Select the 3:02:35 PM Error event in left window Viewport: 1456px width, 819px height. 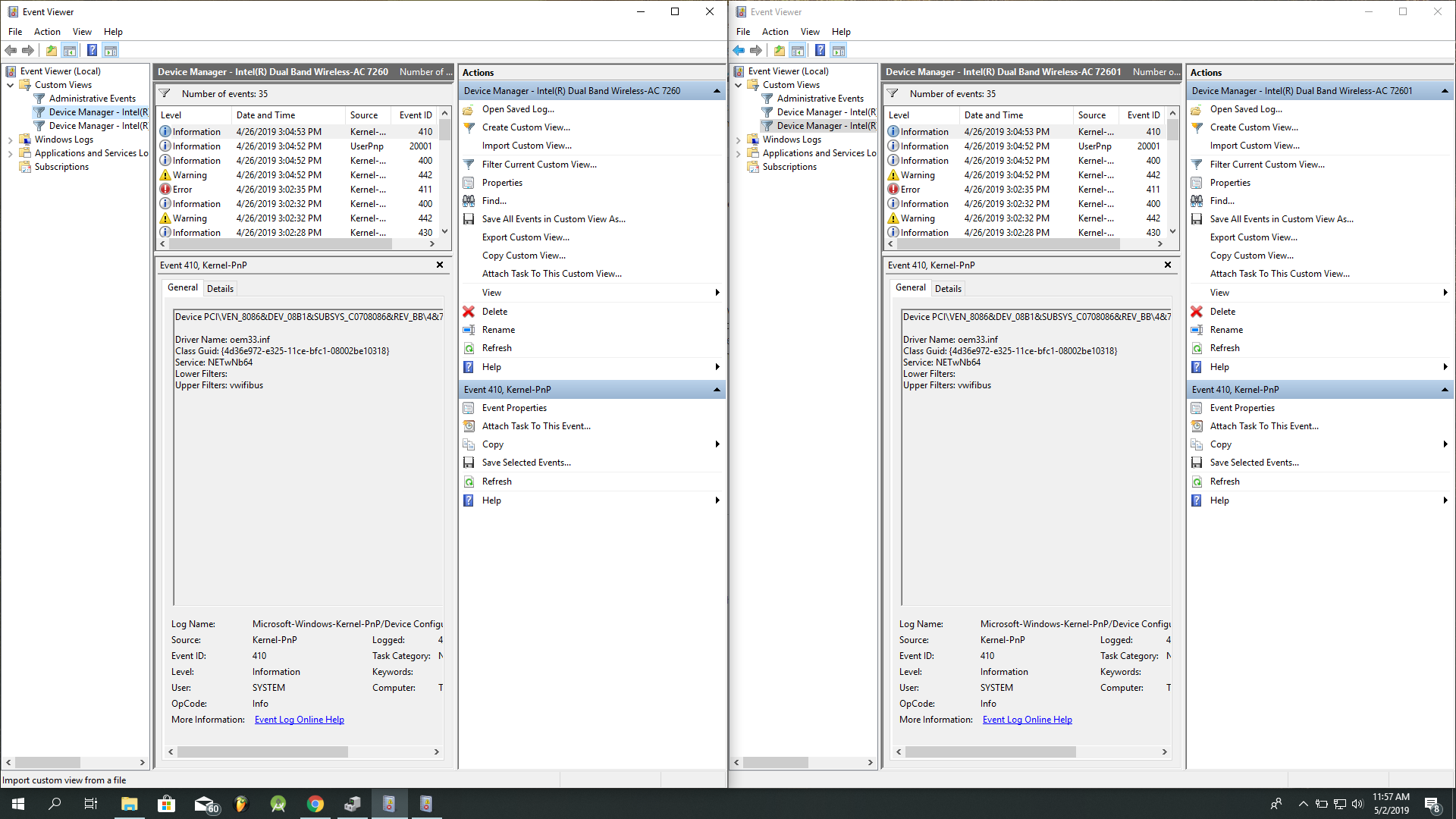click(x=297, y=190)
